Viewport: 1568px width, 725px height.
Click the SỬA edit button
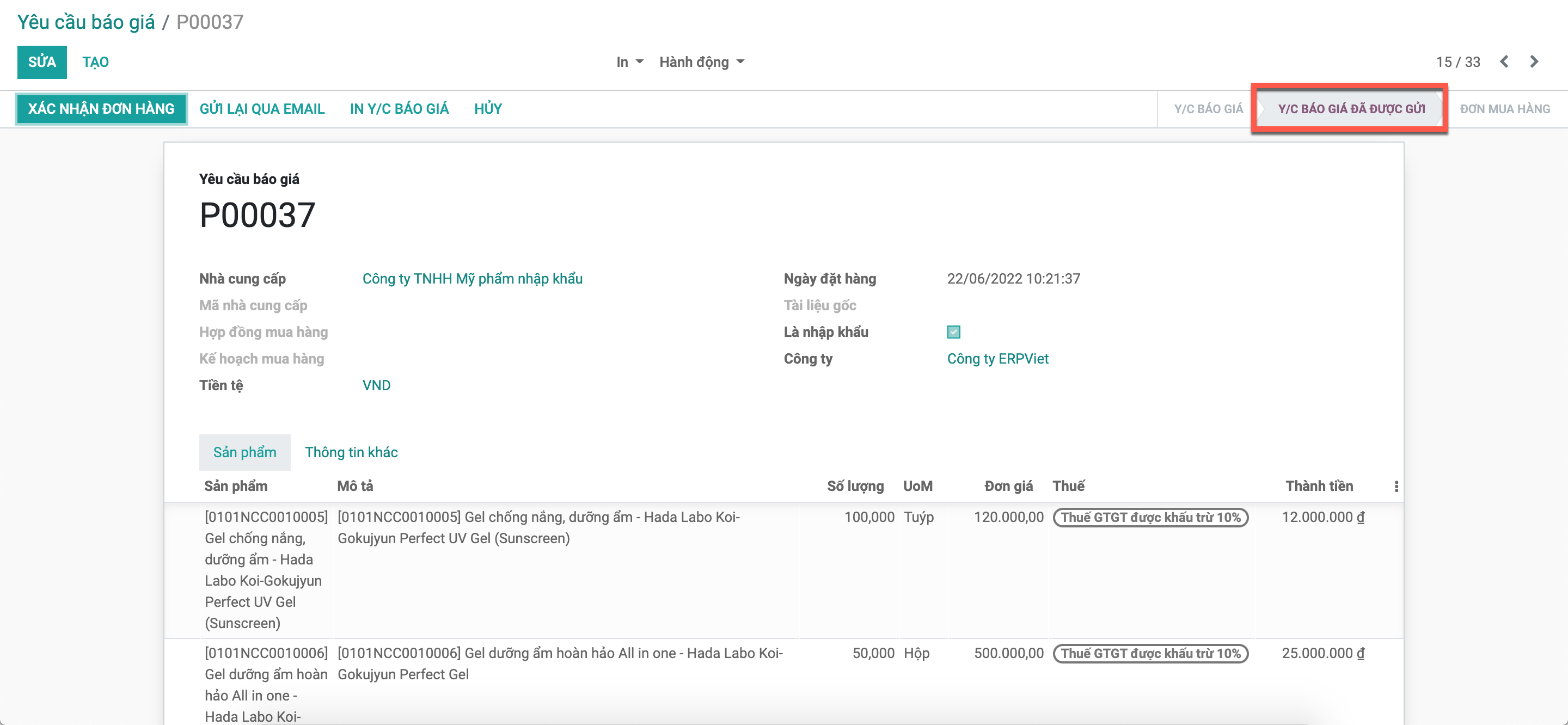(x=42, y=62)
